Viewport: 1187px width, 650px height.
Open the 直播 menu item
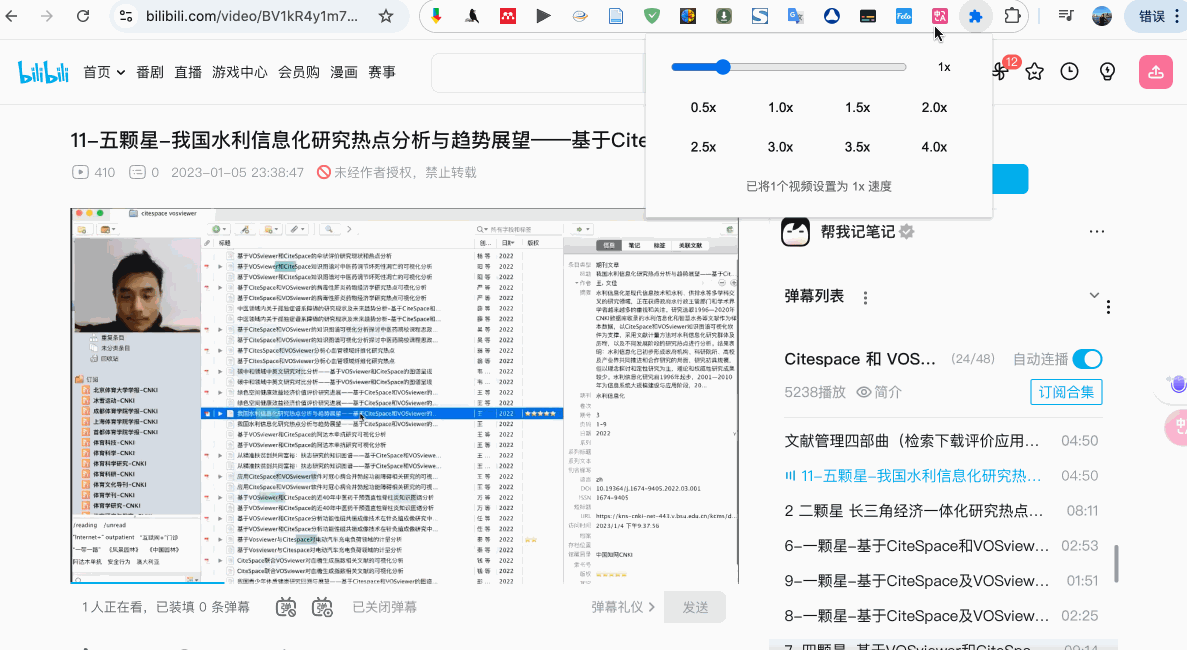click(x=187, y=71)
